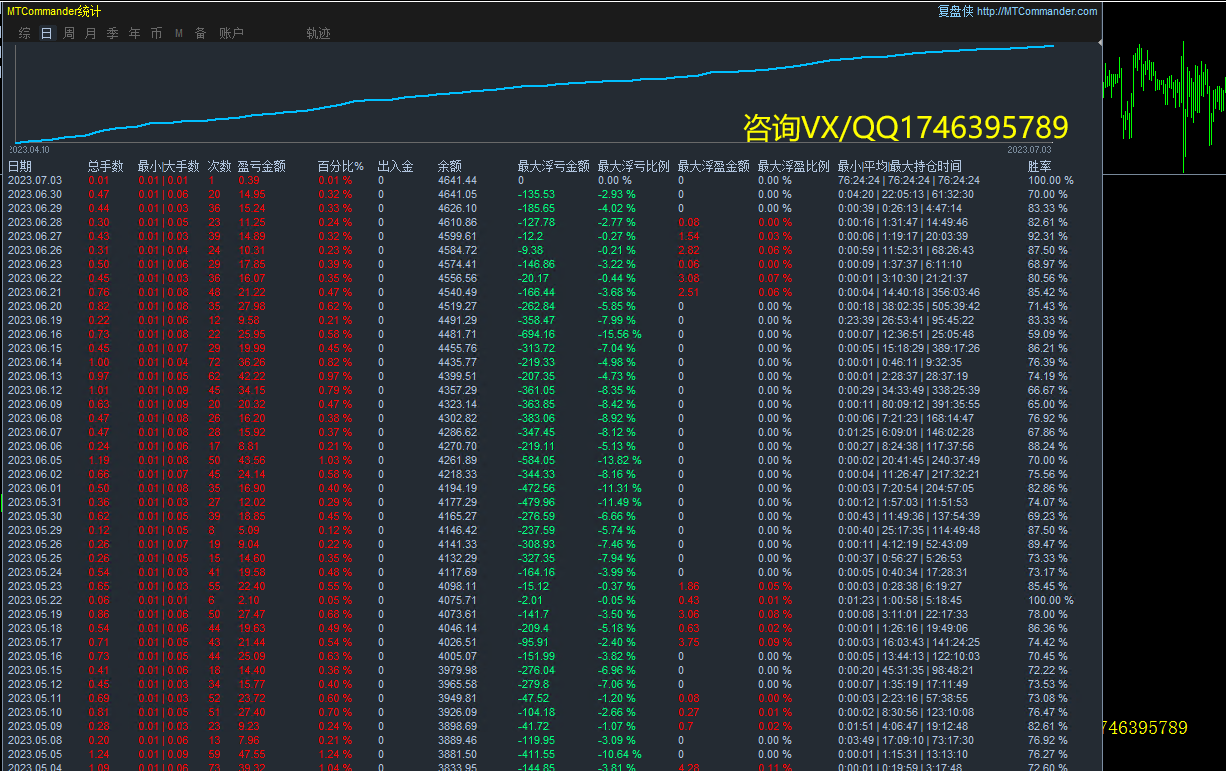This screenshot has width=1226, height=771.
Task: Select the M tab icon
Action: (x=179, y=33)
